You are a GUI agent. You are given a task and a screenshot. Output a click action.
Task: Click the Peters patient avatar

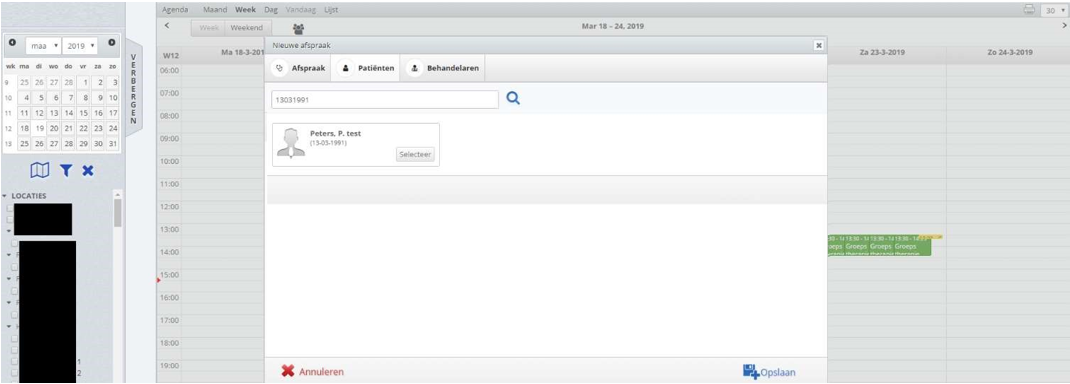click(291, 143)
